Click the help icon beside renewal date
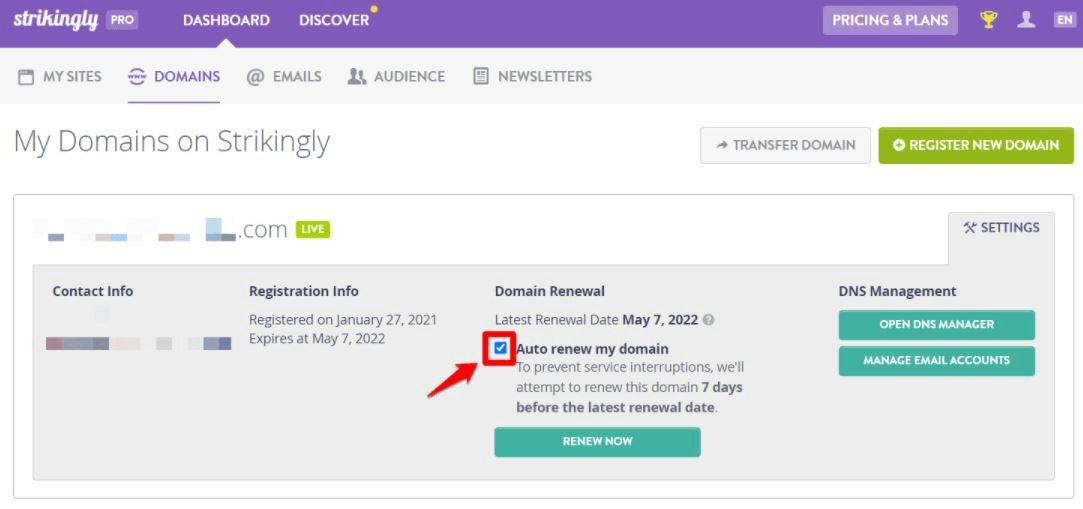The height and width of the screenshot is (509, 1083). [708, 321]
